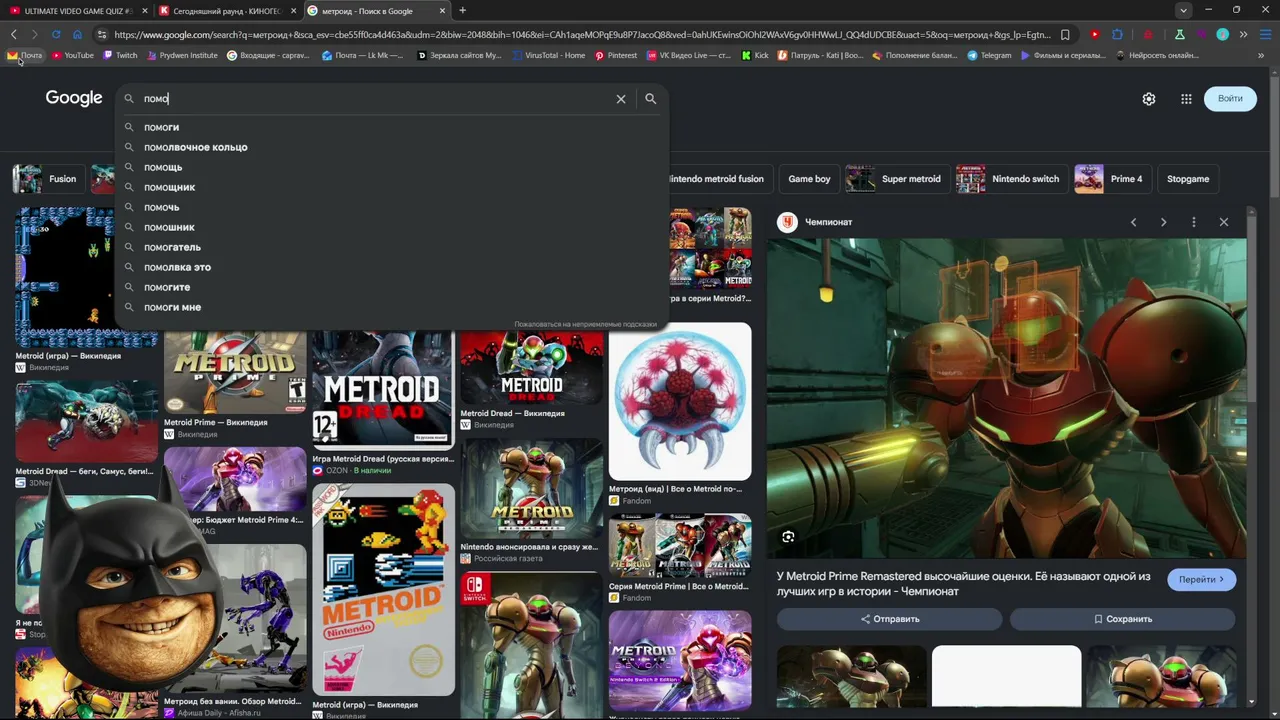Open the Почта bookmark
The width and height of the screenshot is (1280, 720).
click(25, 56)
